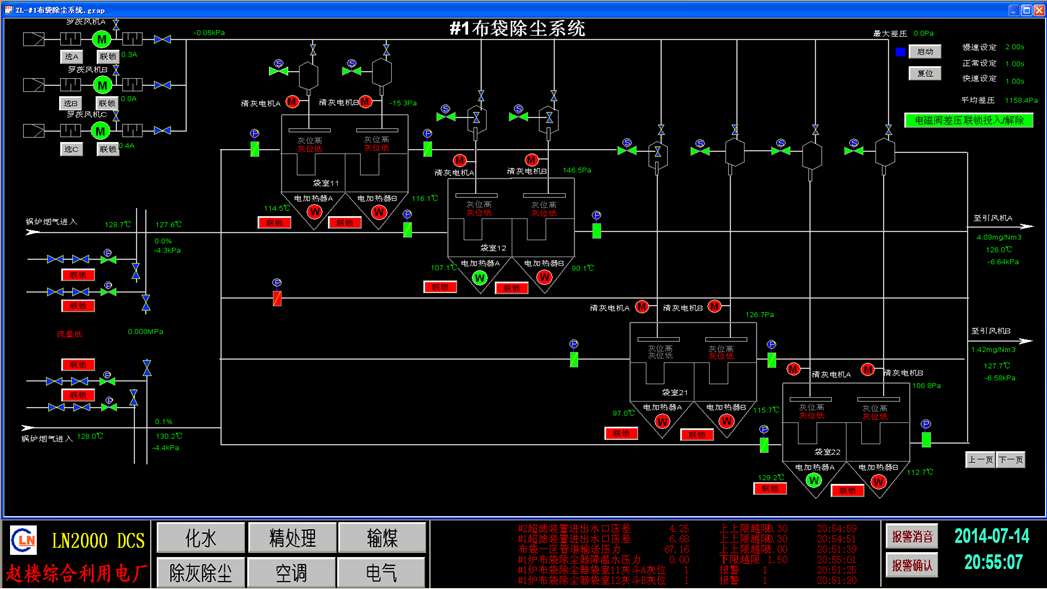Viewport: 1047px width, 589px height.
Task: Click 最大差压 reading 0.0Pa
Action: tap(923, 33)
